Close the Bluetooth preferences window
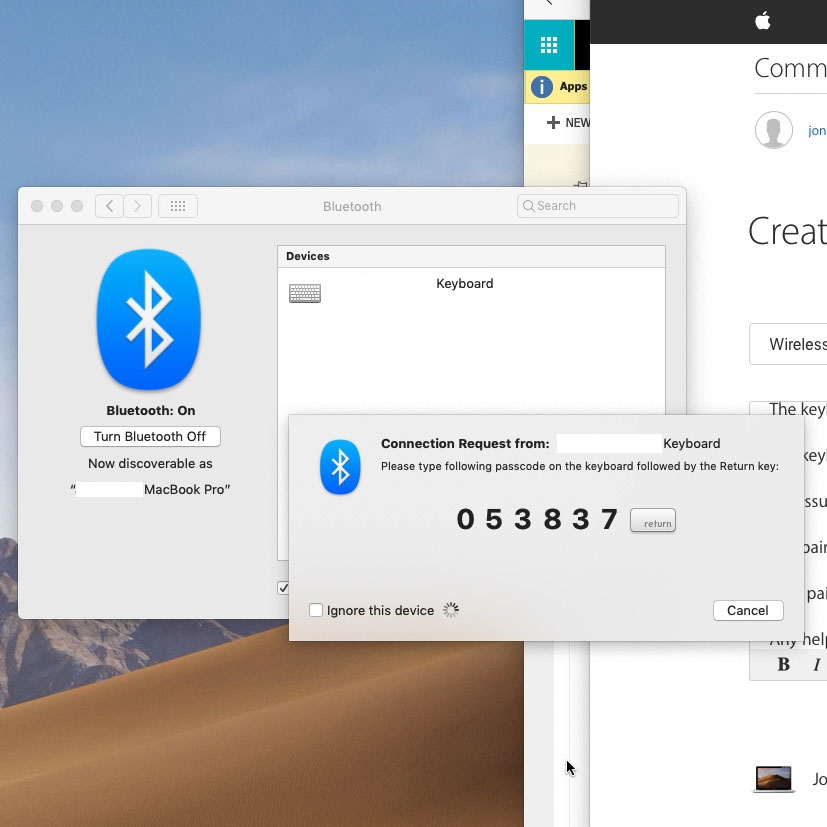Screen dimensions: 827x827 pyautogui.click(x=37, y=206)
